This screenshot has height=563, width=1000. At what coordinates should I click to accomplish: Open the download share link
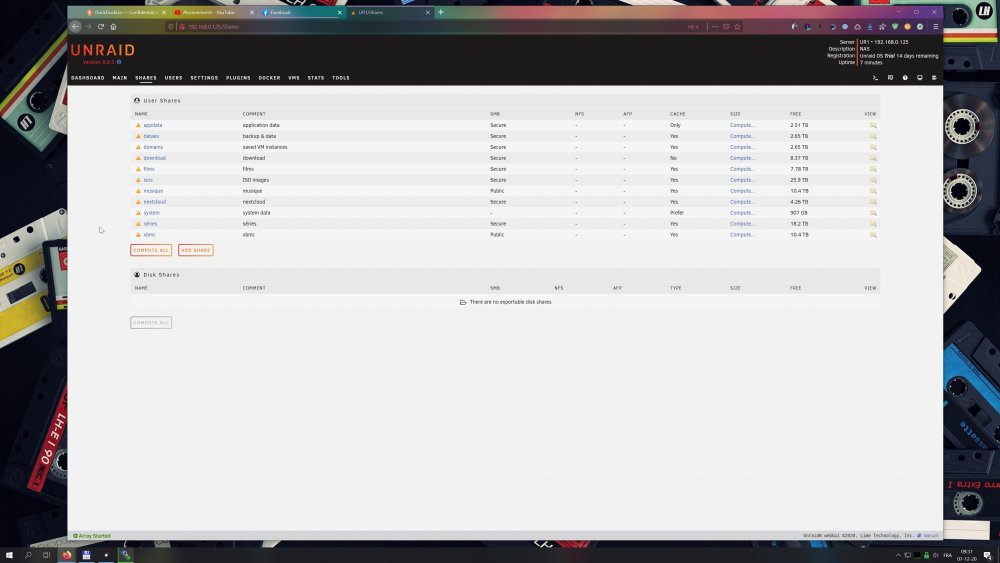(154, 157)
